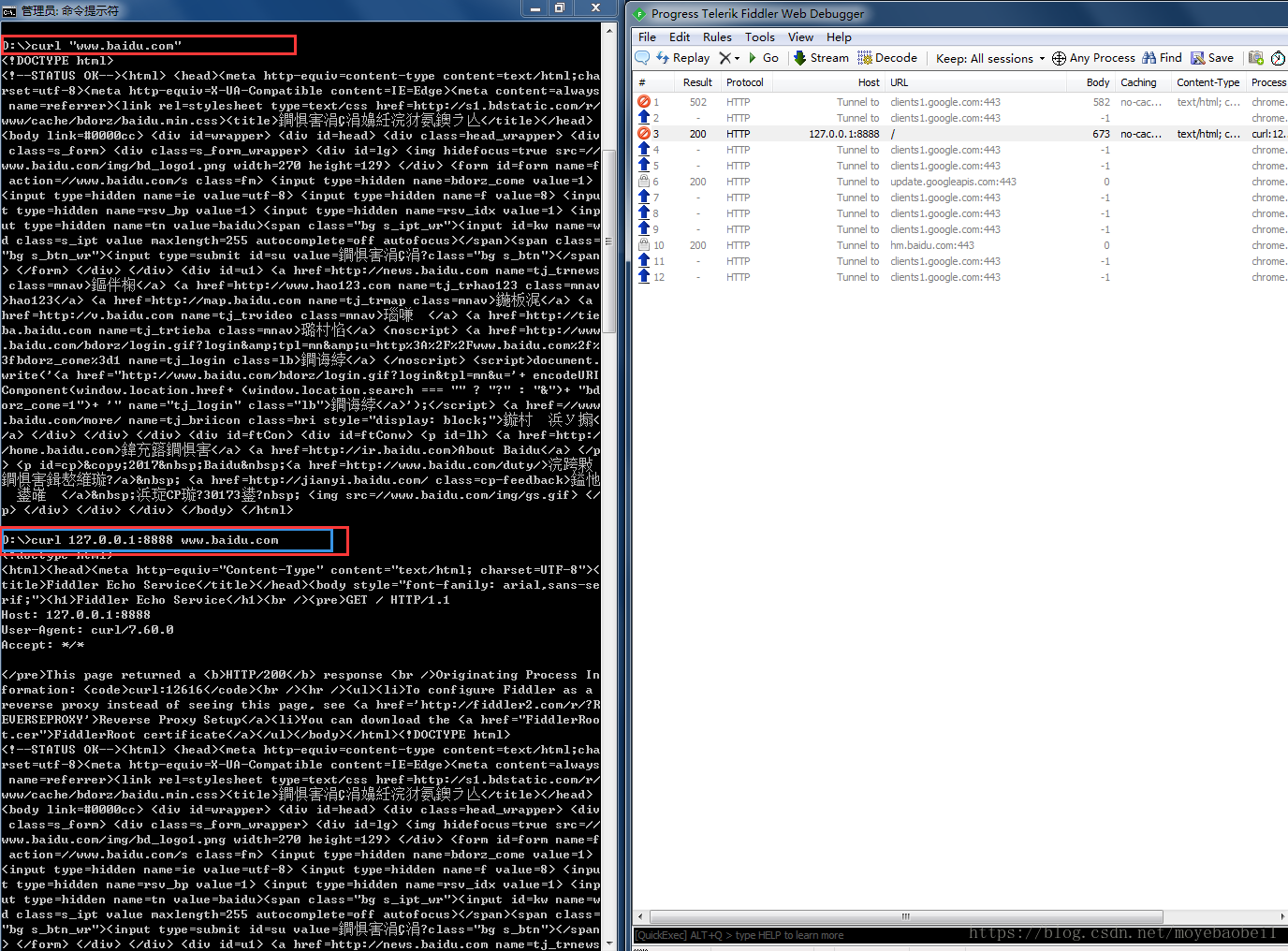
Task: Toggle Decode mode in Fiddler toolbar
Action: (887, 58)
